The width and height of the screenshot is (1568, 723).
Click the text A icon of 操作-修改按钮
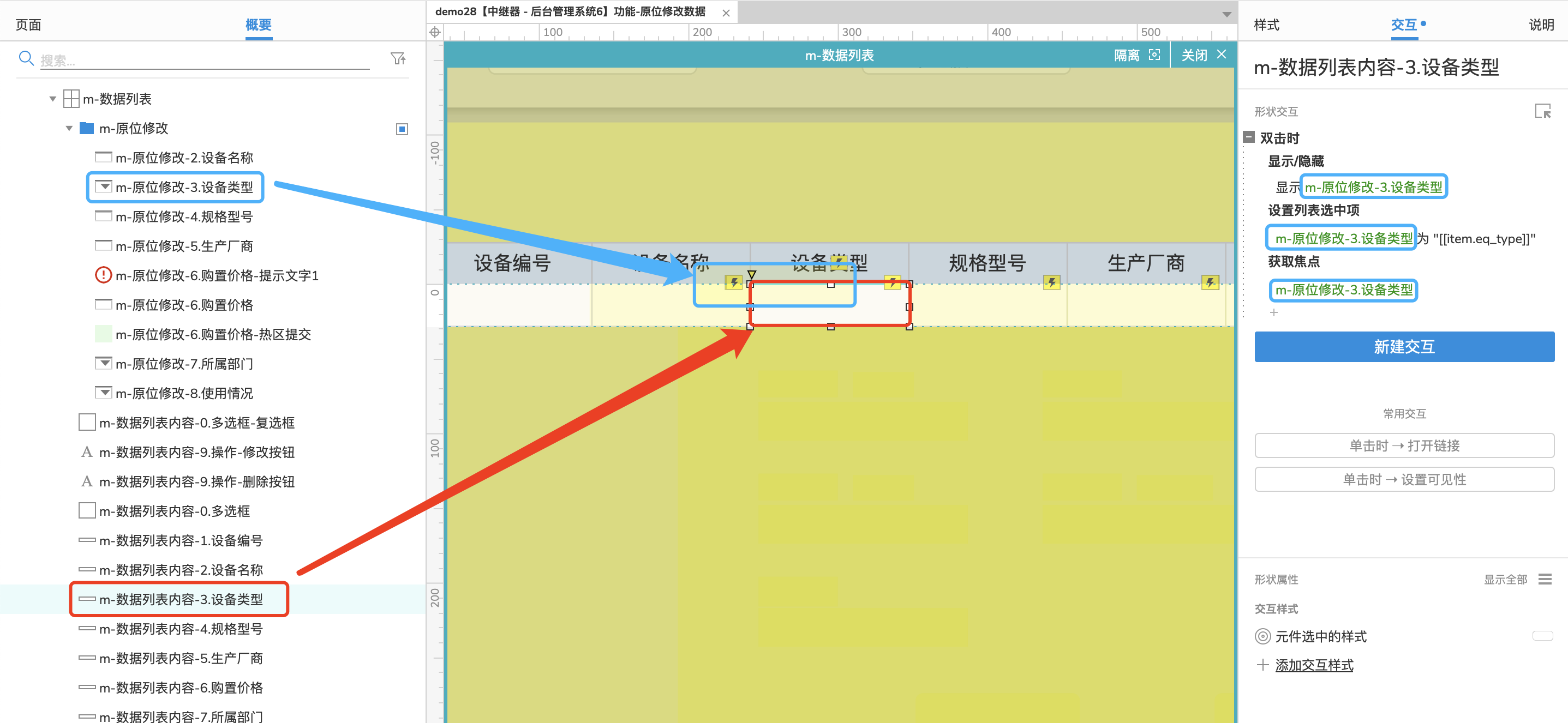(87, 452)
